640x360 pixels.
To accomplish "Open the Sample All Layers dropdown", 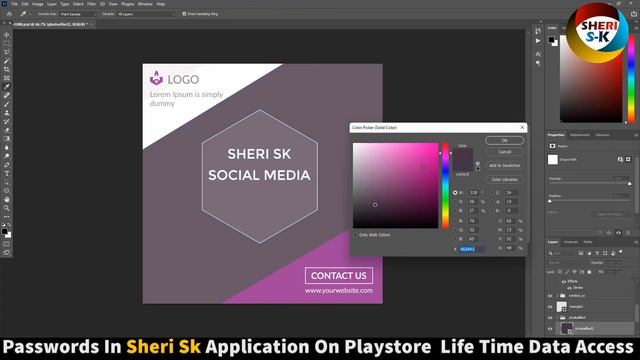I will [146, 14].
